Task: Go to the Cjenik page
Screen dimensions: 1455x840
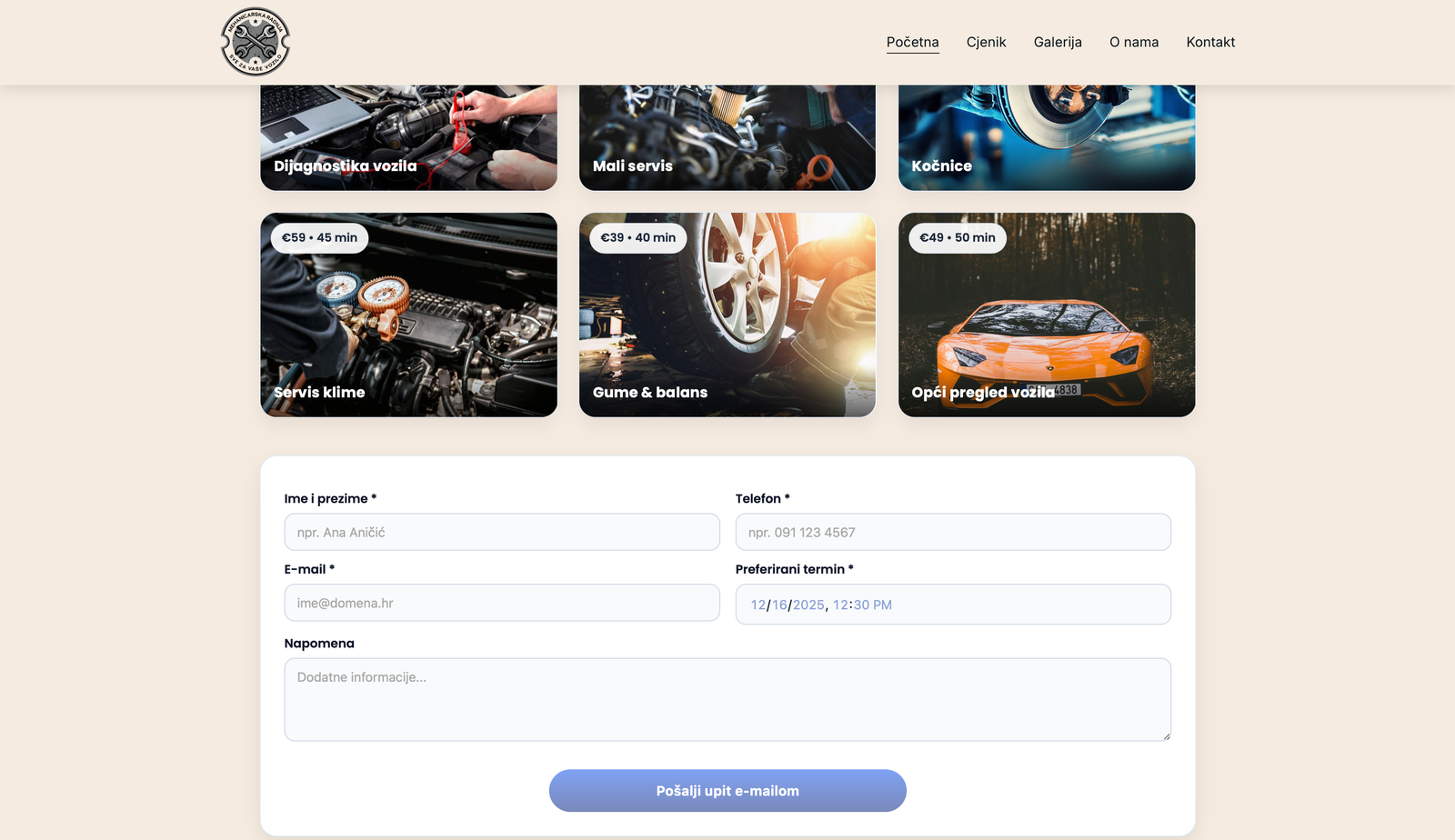Action: 986,42
